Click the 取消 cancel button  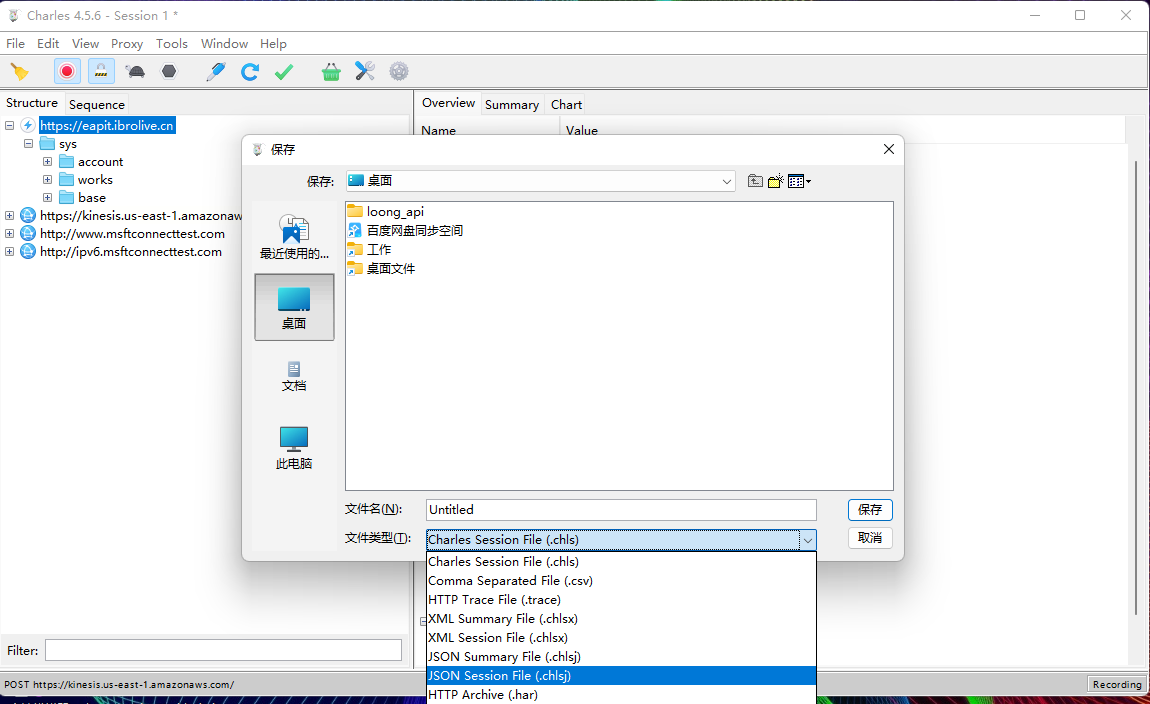(870, 538)
